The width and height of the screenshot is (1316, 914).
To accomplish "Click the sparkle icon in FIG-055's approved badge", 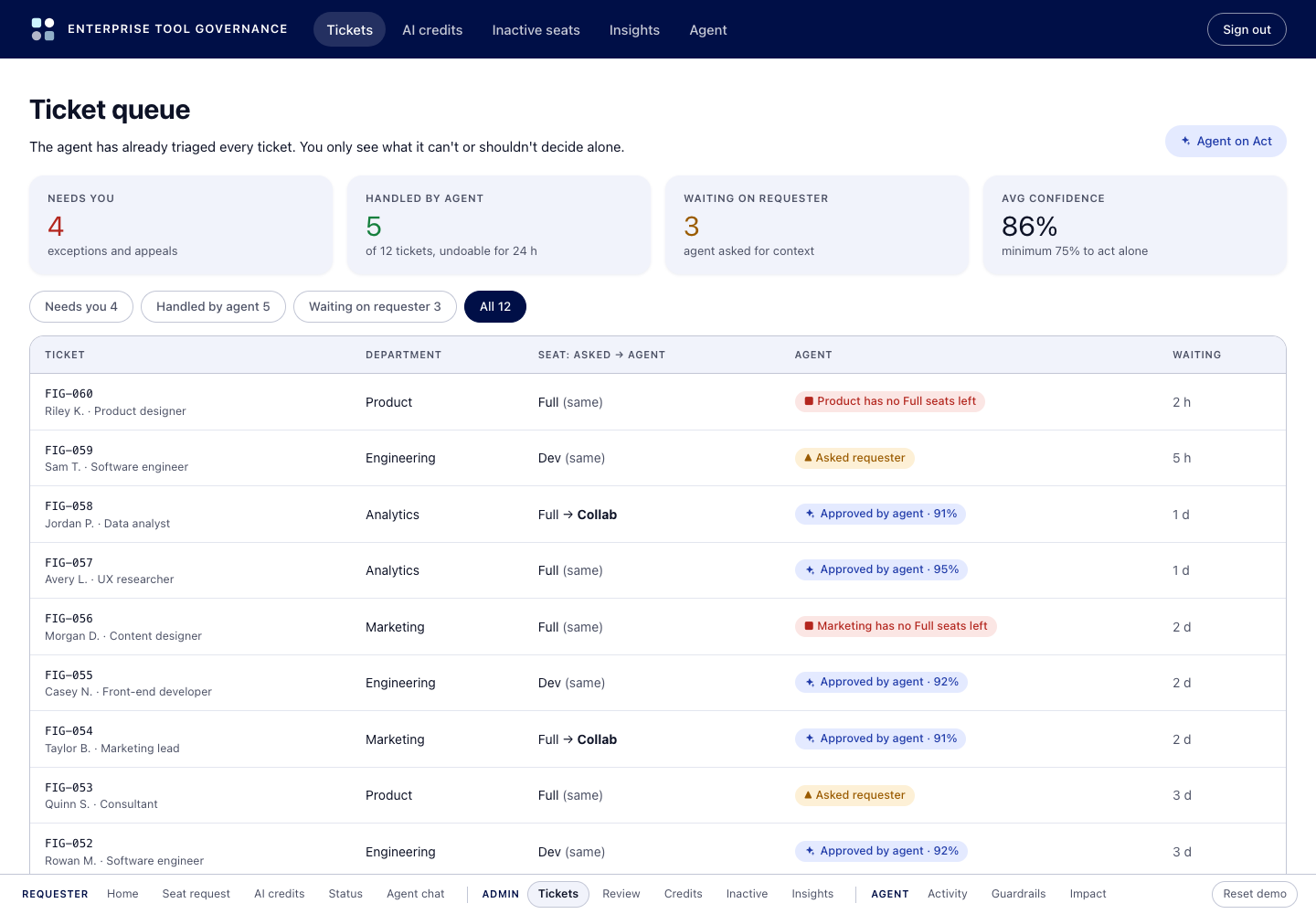I will coord(810,683).
